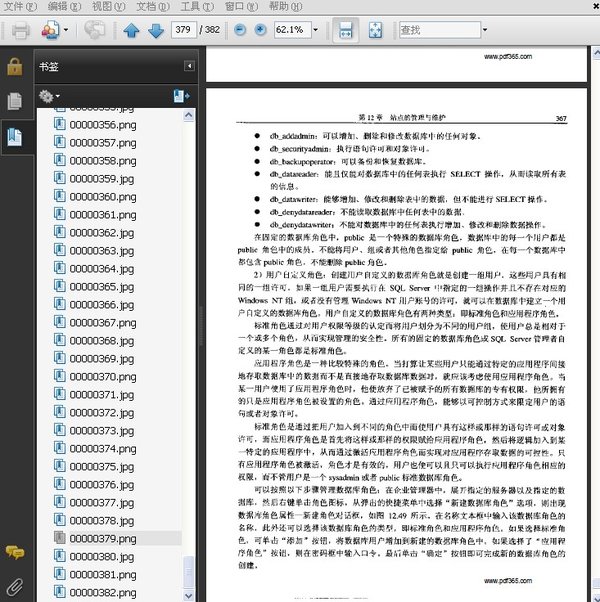Toggle fit width scrolling mode
The width and height of the screenshot is (600, 602).
tap(345, 30)
